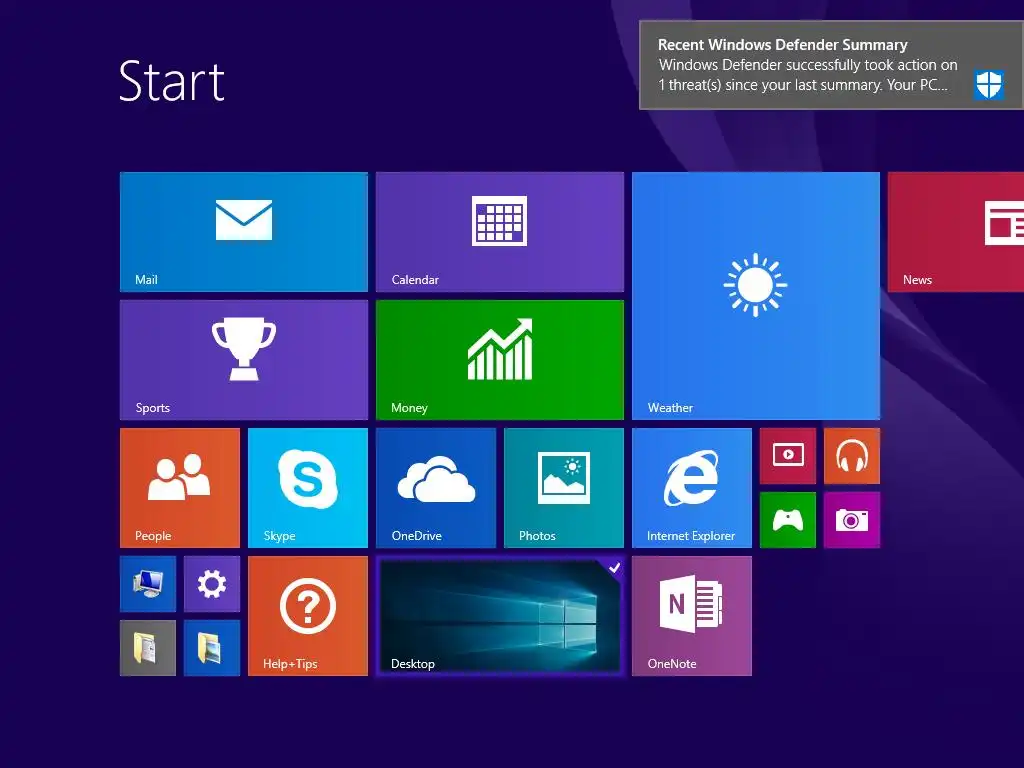Open the Music headphones tile
This screenshot has width=1024, height=768.
[x=852, y=456]
